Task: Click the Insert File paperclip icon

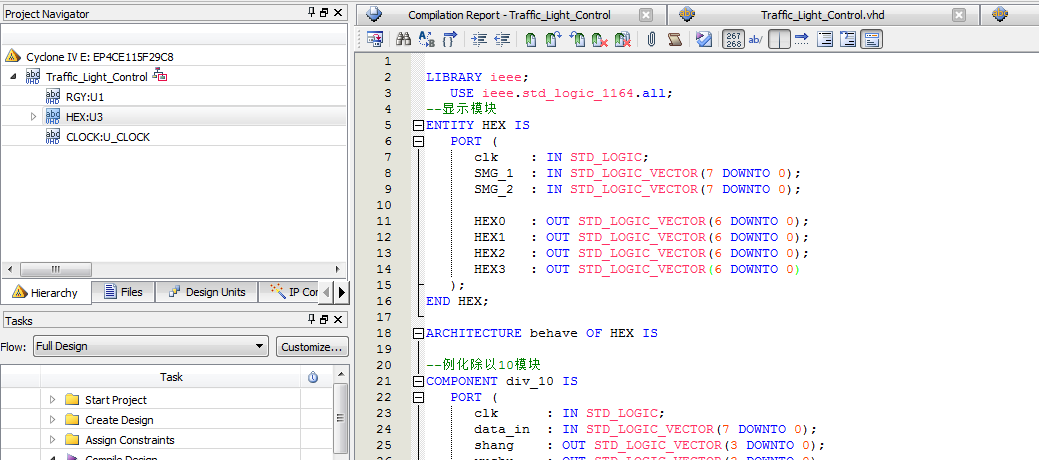Action: click(651, 40)
